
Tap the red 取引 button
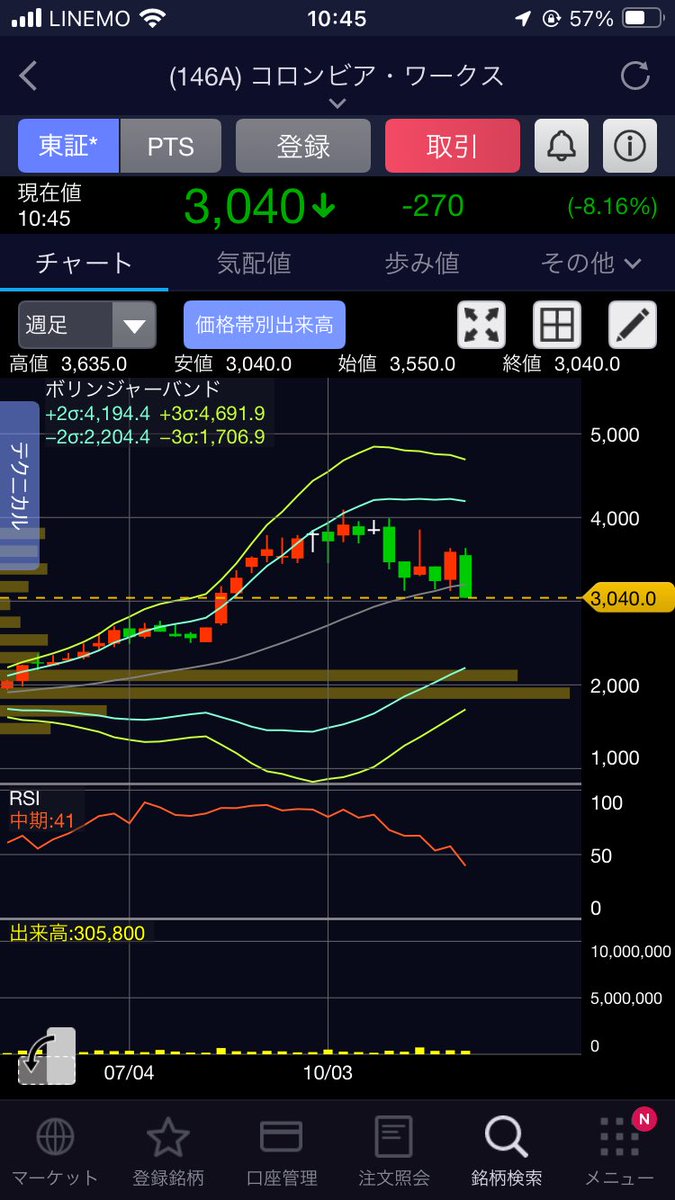(452, 146)
